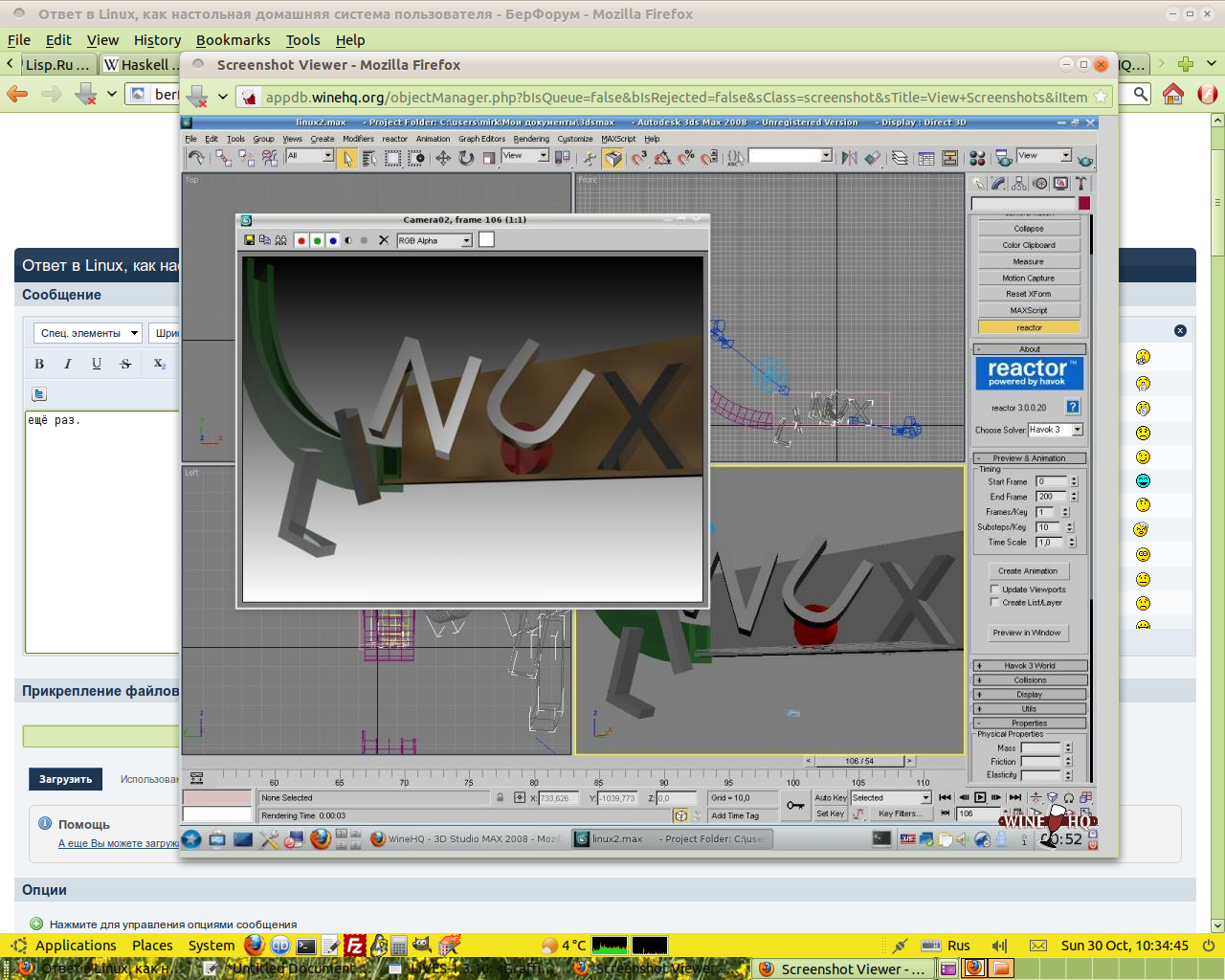Open the Hierarchy panel tab icon
Screen dimensions: 1225x980
(x=1019, y=184)
